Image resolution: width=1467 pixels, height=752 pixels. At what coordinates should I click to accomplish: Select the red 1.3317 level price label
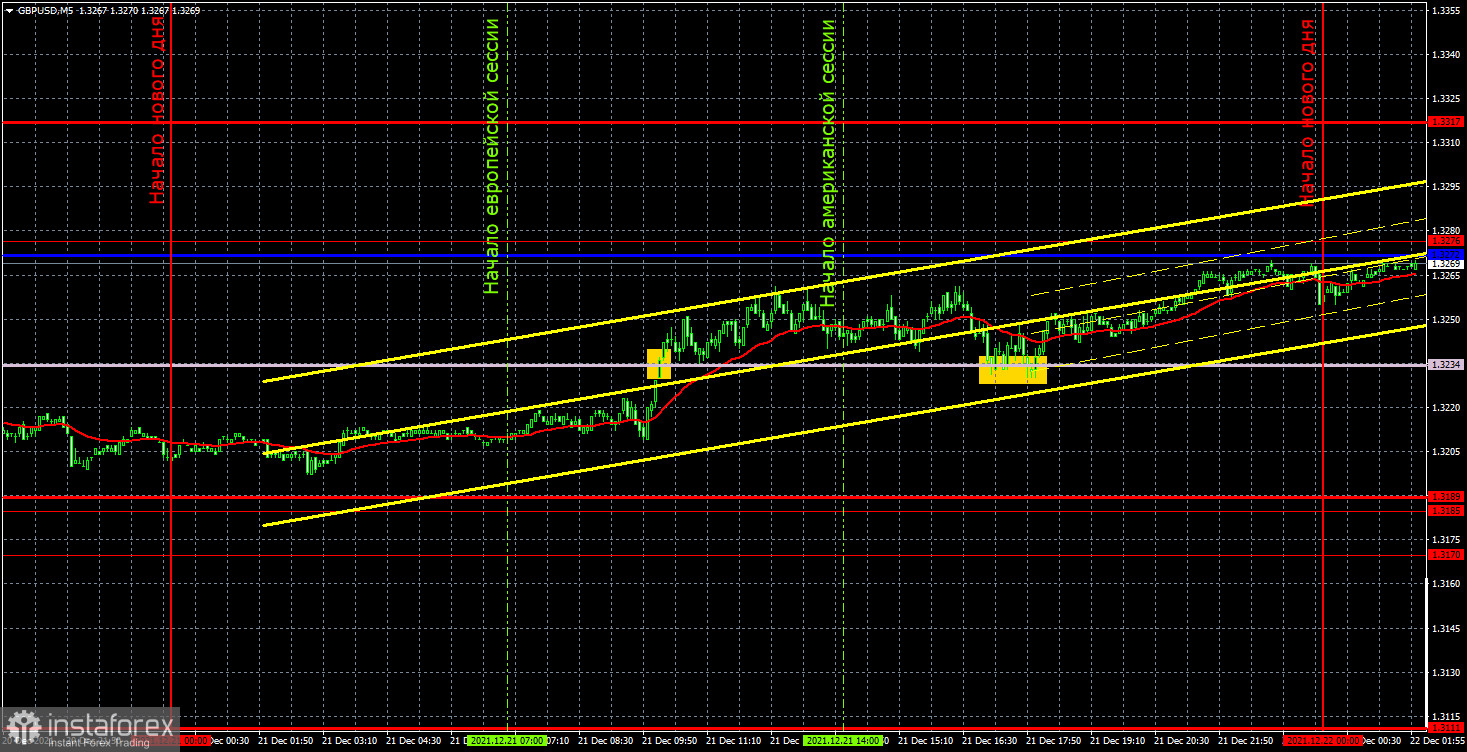pyautogui.click(x=1446, y=122)
